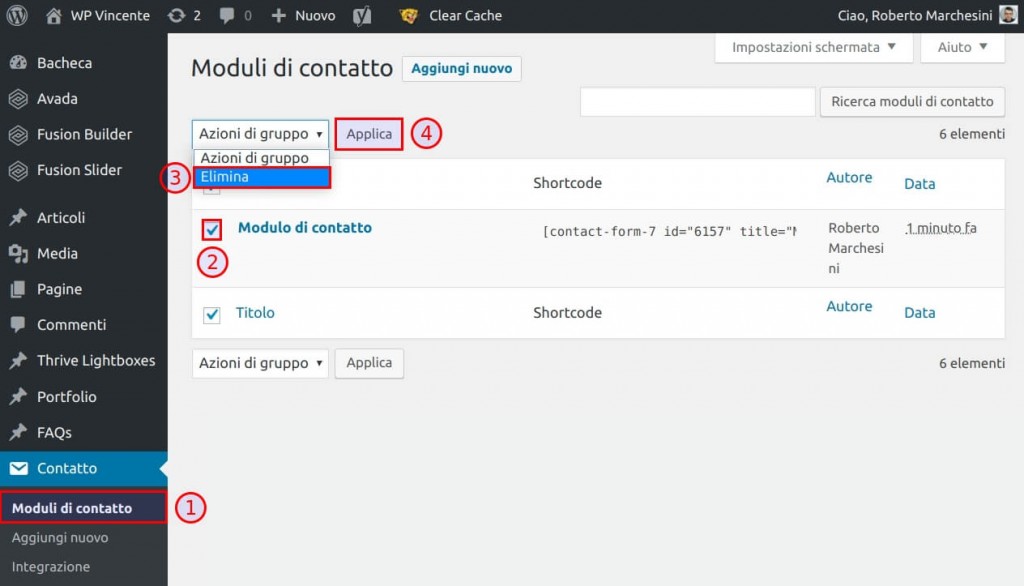Open FAQs in the sidebar
The height and width of the screenshot is (586, 1024).
coord(54,432)
